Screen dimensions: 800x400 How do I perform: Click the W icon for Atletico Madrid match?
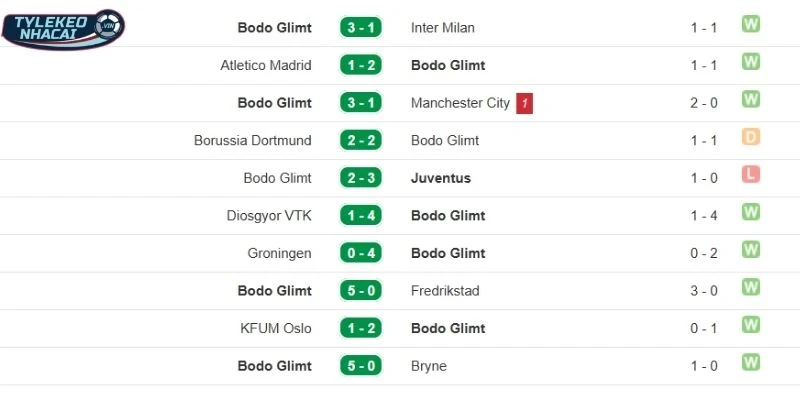(x=751, y=62)
